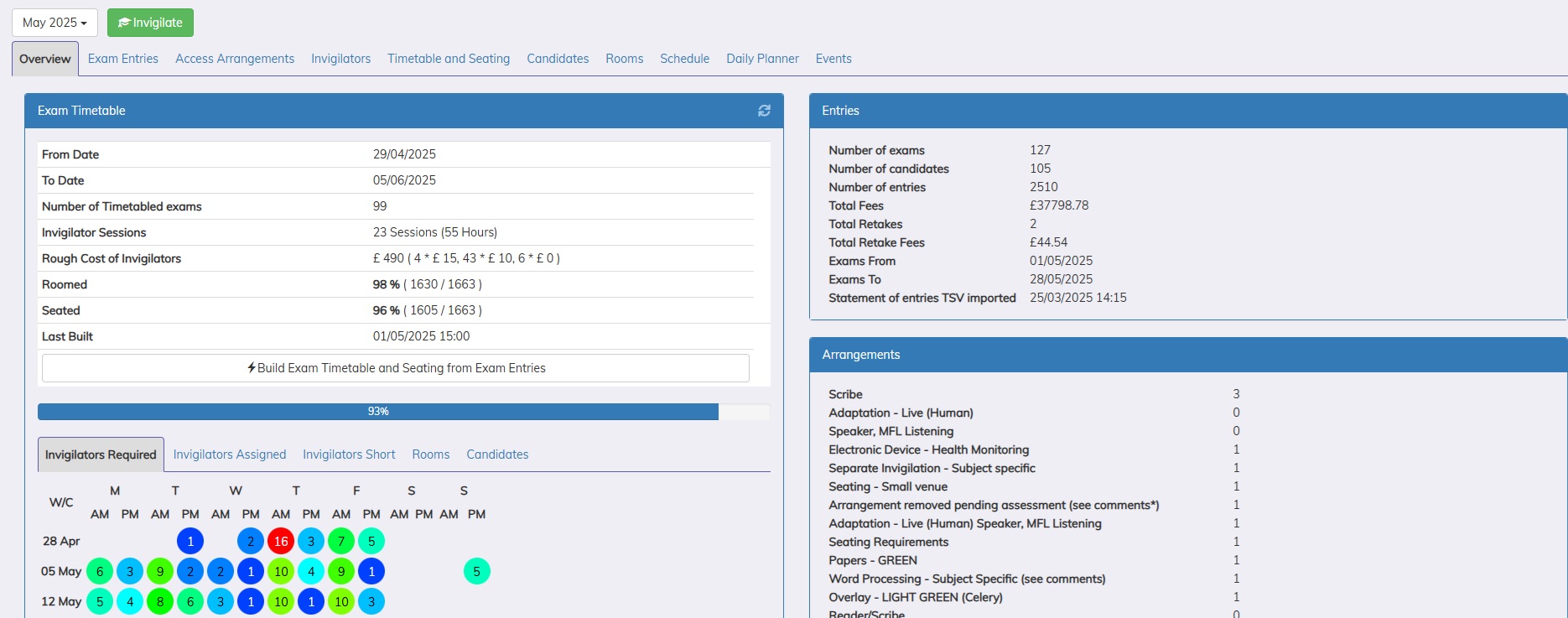Click the blue 1 circle in 28 Apr row
1568x618 pixels.
(190, 542)
